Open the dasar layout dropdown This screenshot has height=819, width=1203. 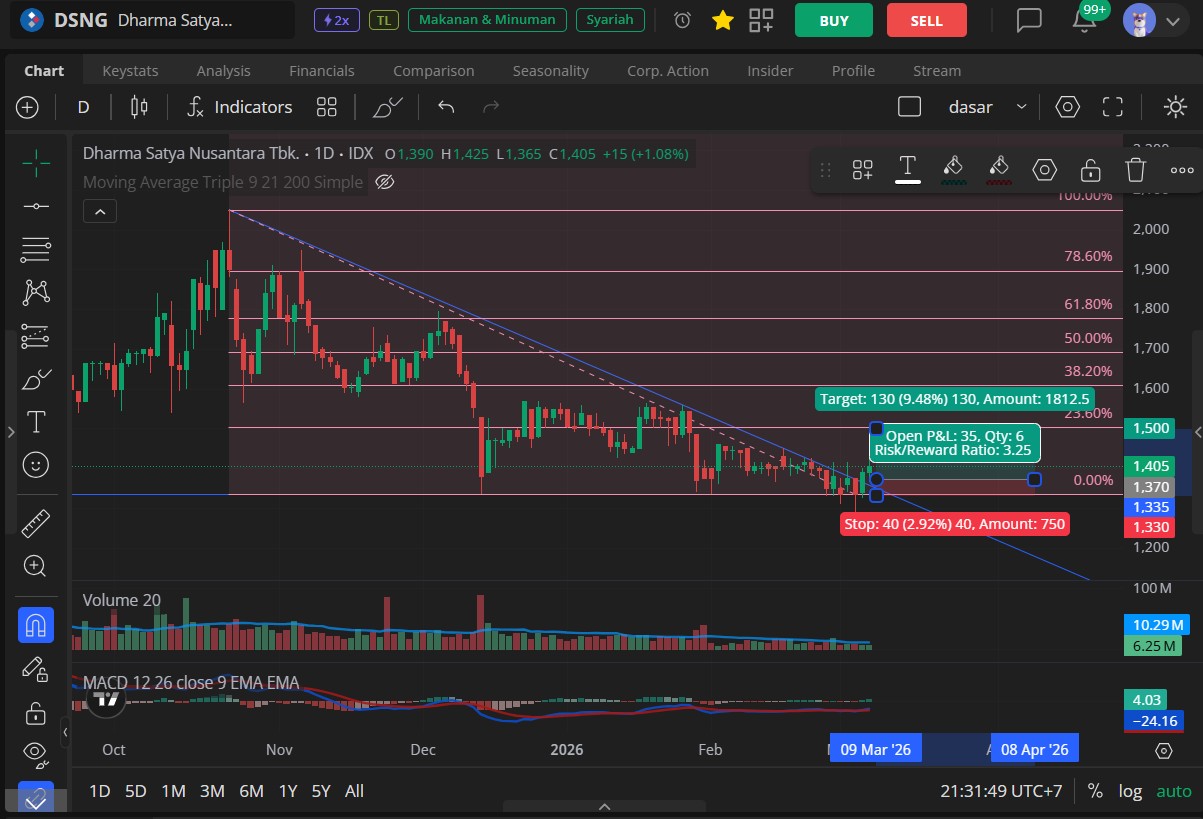[987, 107]
